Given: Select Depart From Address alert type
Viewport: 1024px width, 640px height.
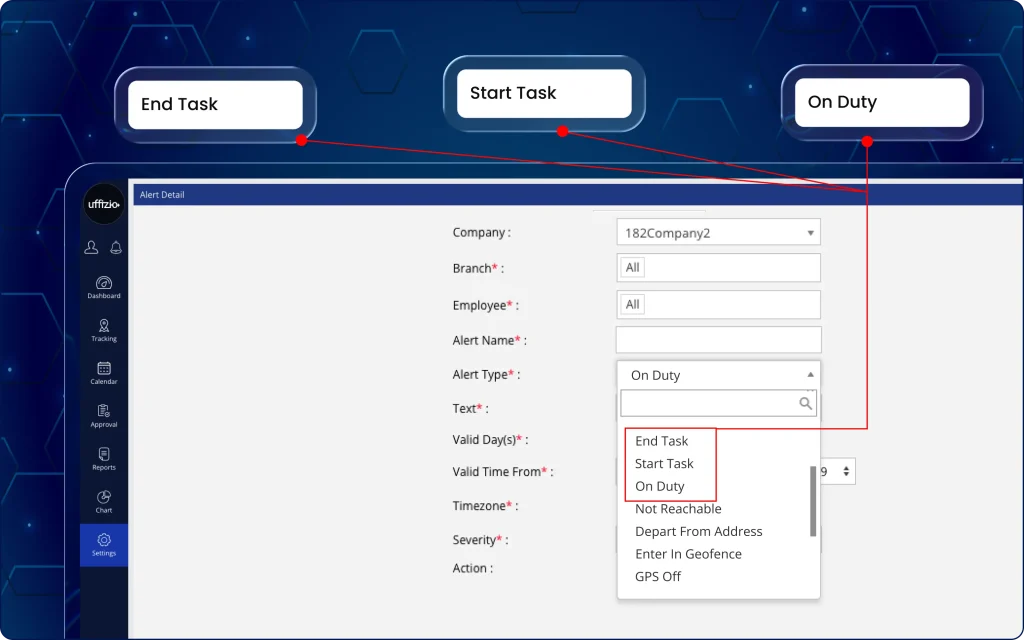Looking at the screenshot, I should tap(699, 532).
